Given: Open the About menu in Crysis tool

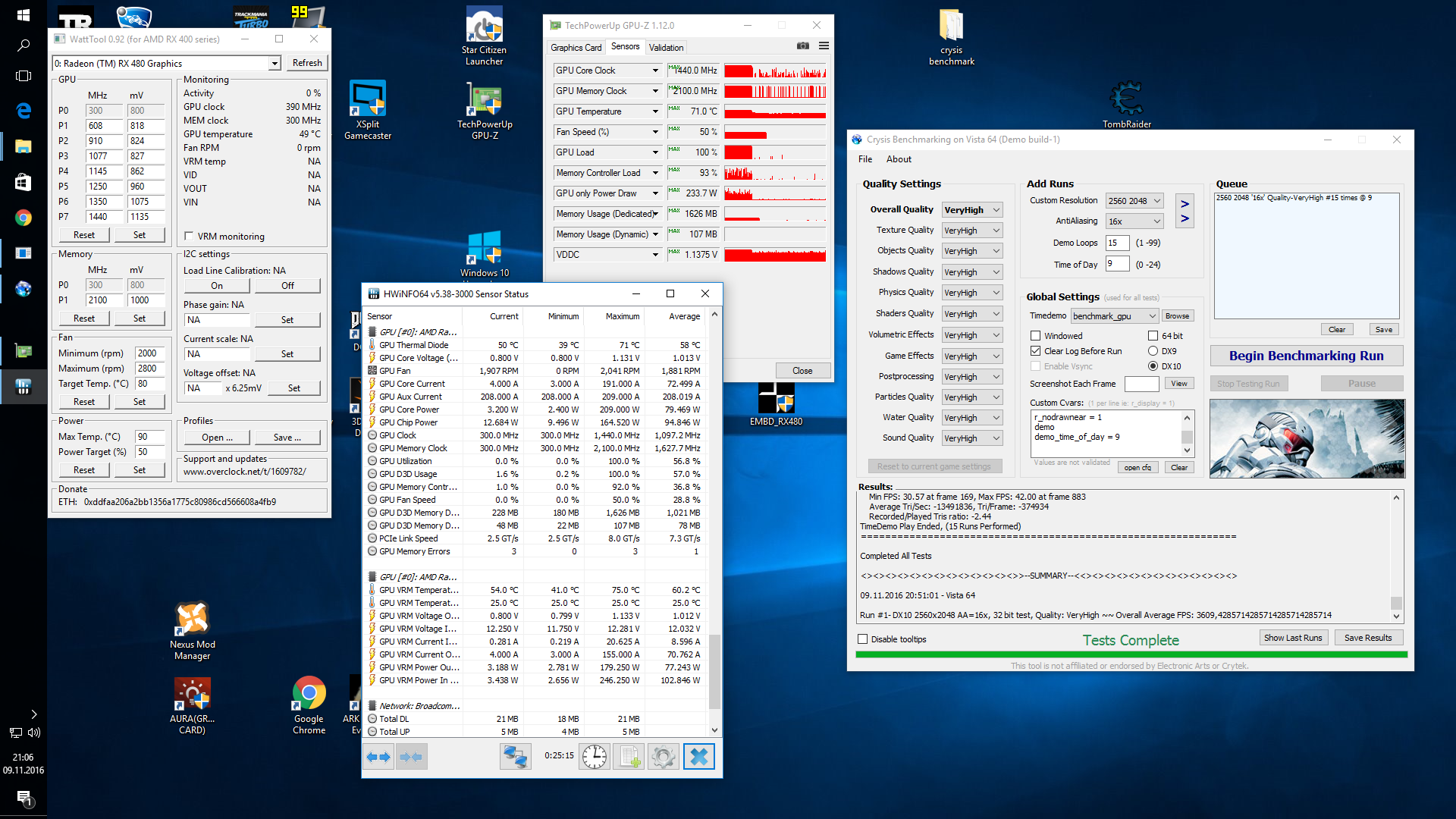Looking at the screenshot, I should coord(899,159).
